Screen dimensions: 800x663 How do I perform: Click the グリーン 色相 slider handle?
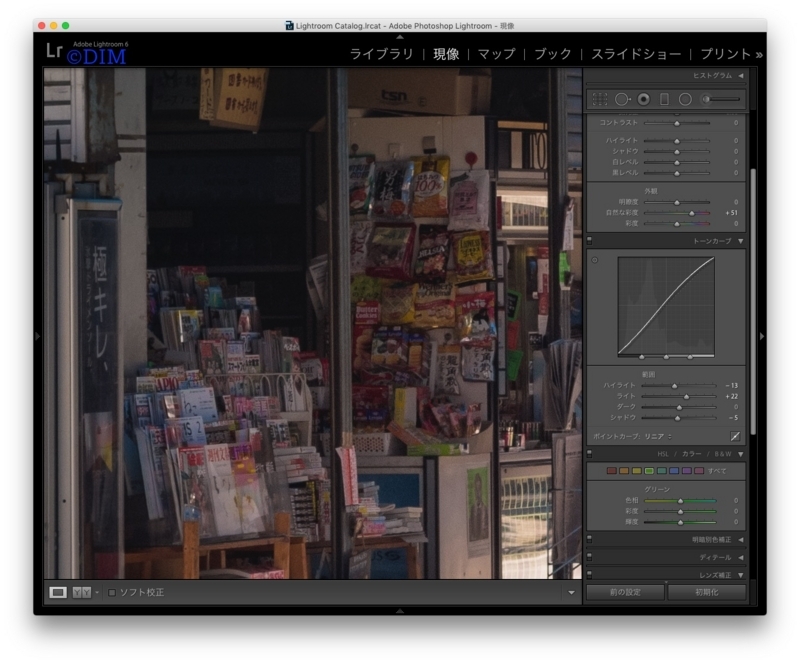tap(680, 501)
